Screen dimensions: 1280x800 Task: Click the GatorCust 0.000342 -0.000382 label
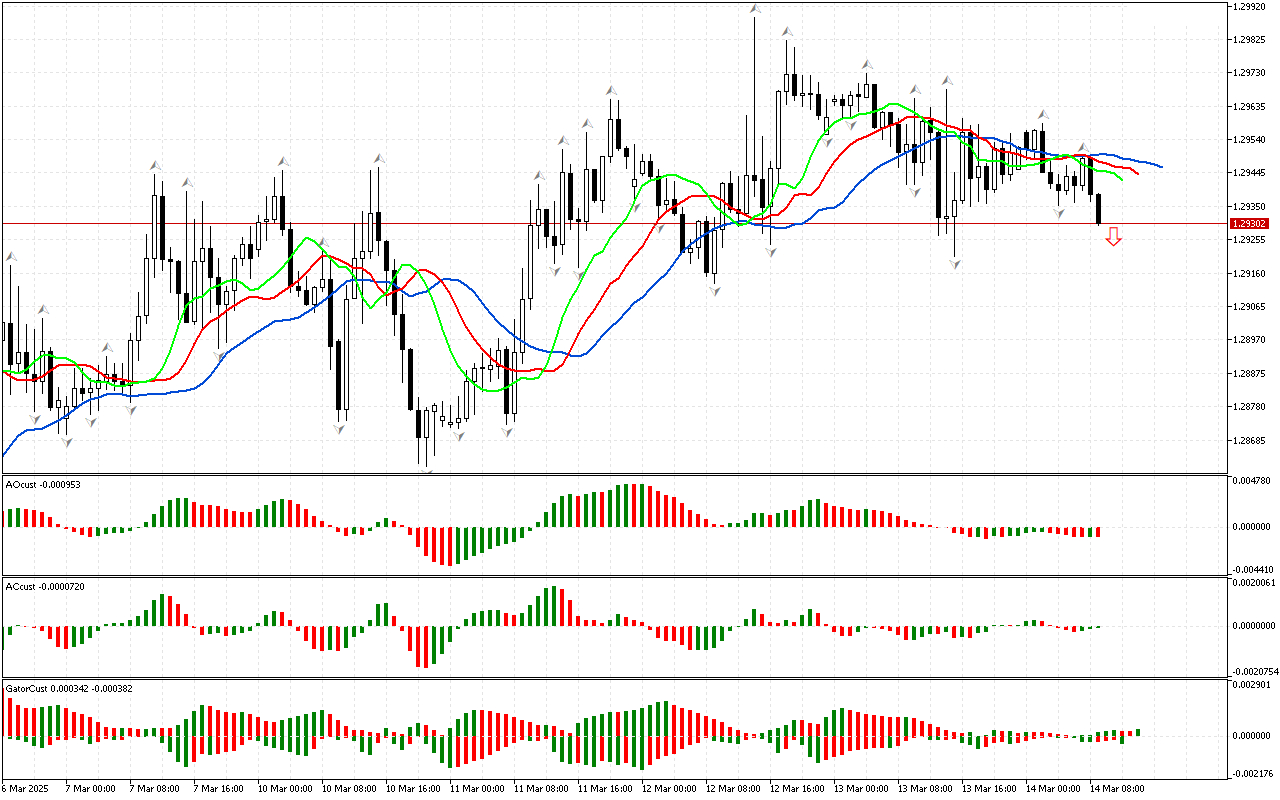click(69, 688)
